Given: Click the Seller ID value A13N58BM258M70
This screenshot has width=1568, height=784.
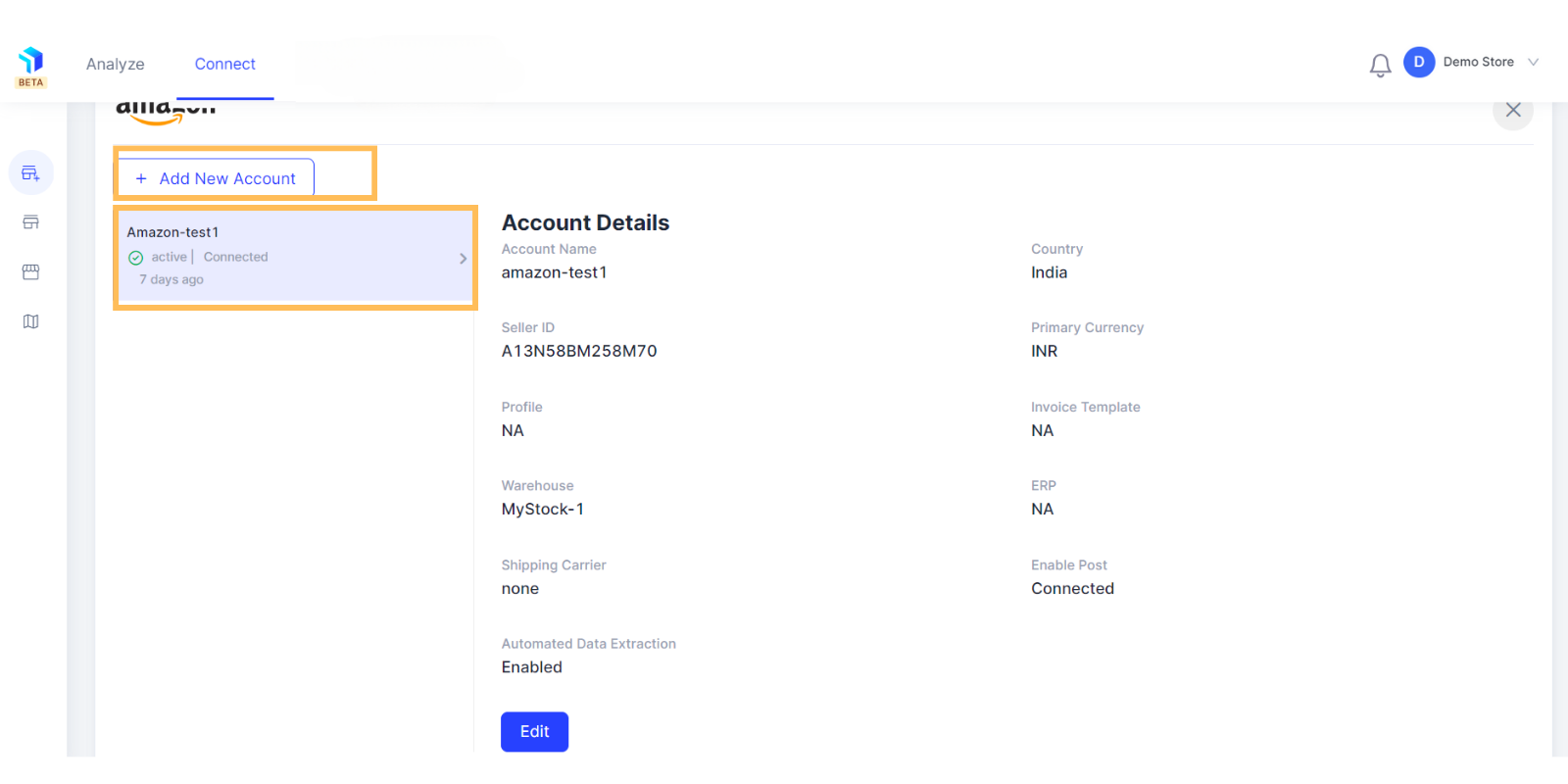Looking at the screenshot, I should (579, 351).
